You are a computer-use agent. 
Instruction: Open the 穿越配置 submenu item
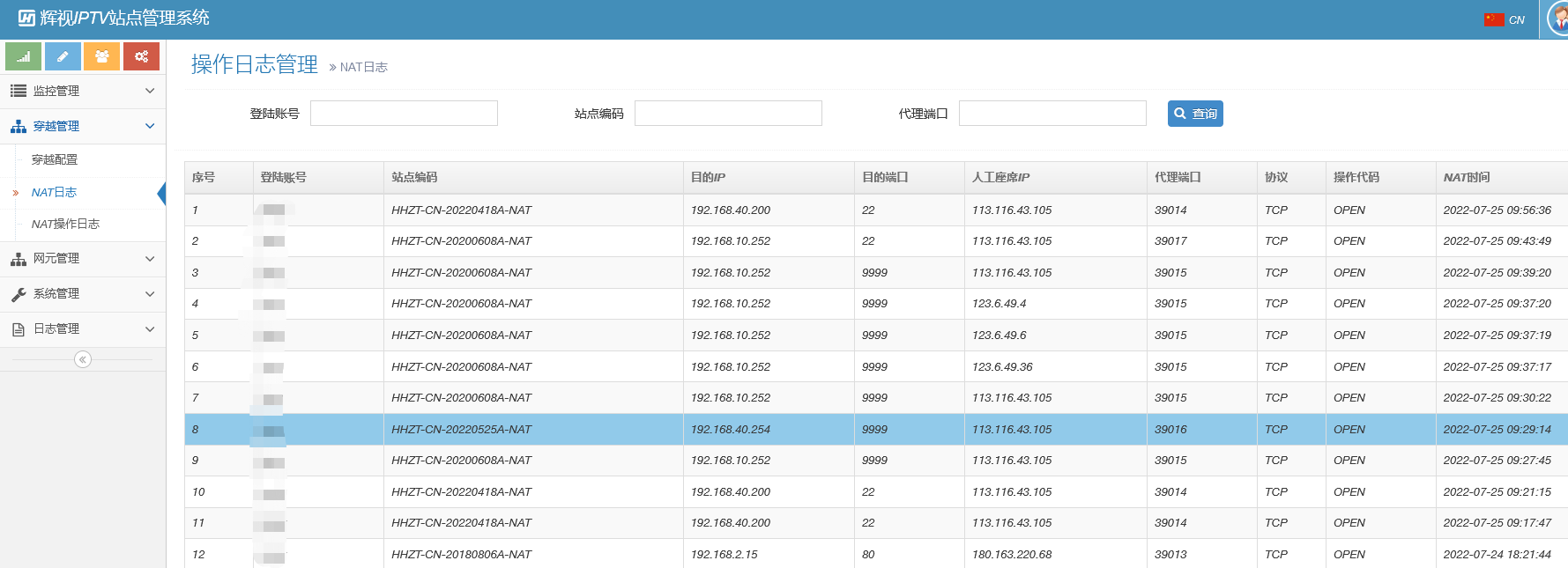coord(55,159)
